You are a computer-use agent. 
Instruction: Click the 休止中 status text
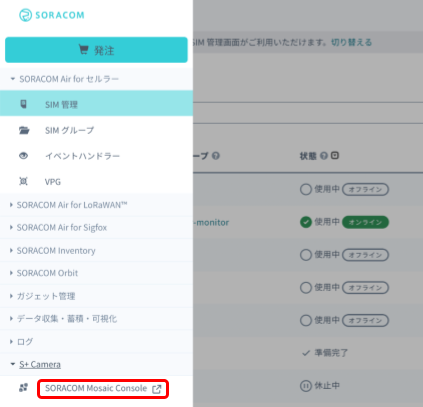[x=327, y=386]
